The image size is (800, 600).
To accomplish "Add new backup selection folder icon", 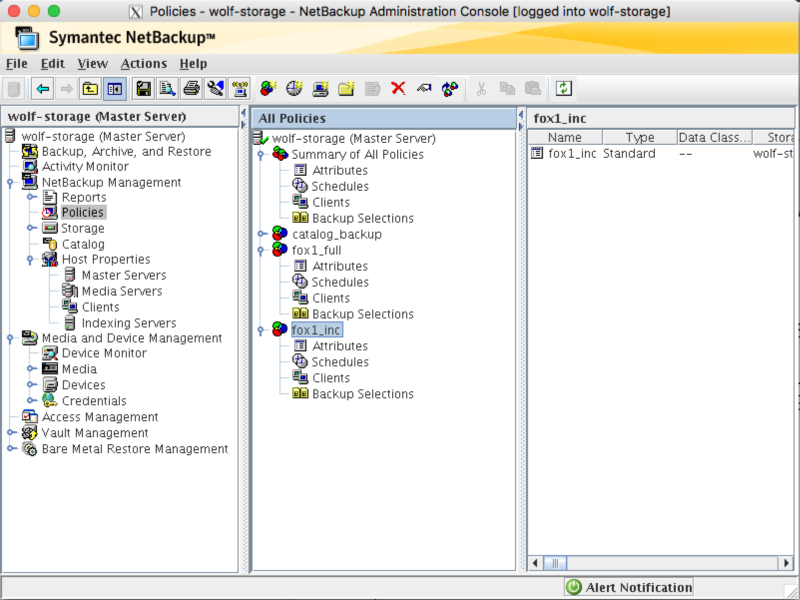I will point(346,89).
